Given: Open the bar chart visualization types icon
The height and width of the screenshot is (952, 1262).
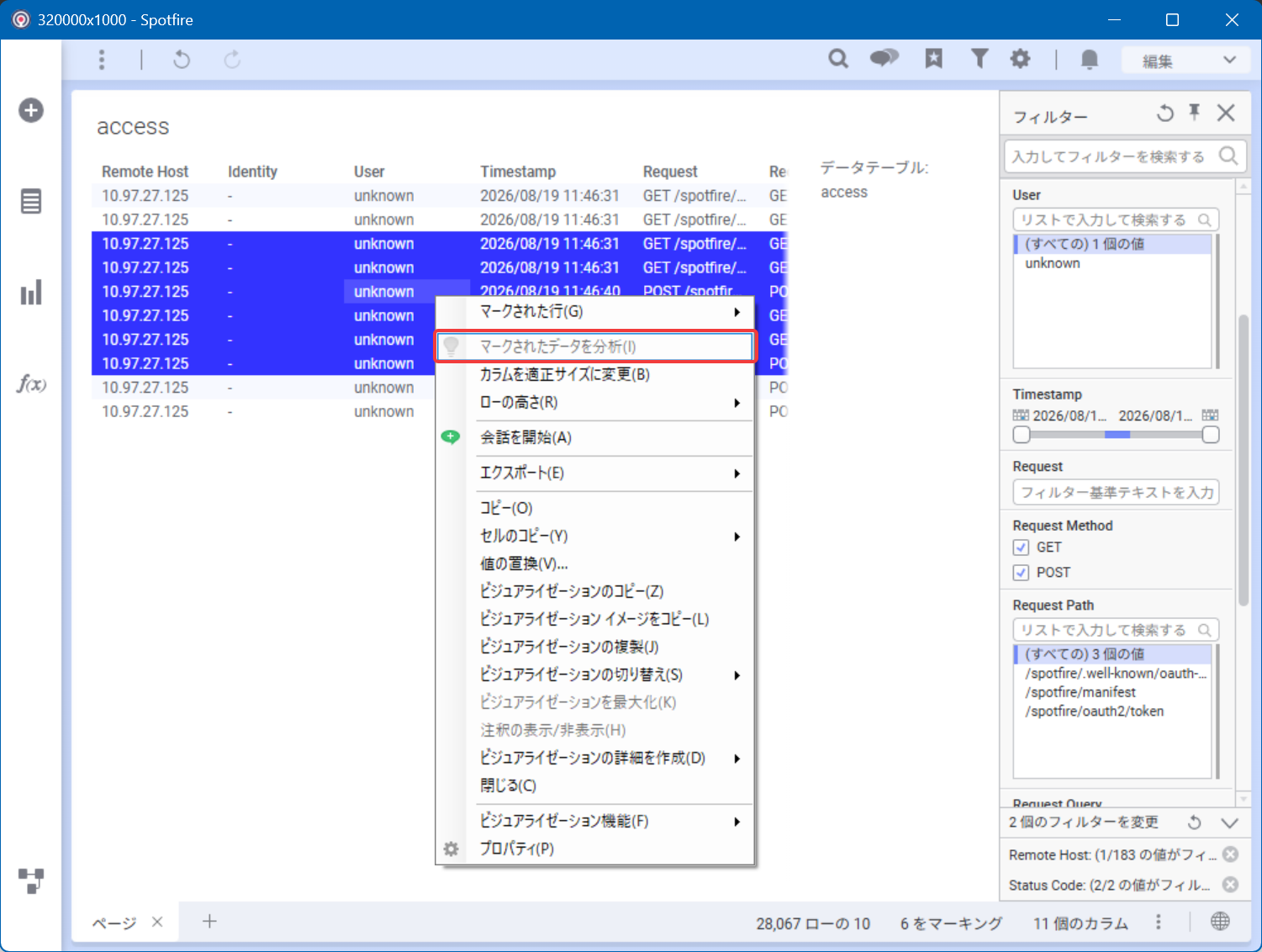Looking at the screenshot, I should point(31,293).
